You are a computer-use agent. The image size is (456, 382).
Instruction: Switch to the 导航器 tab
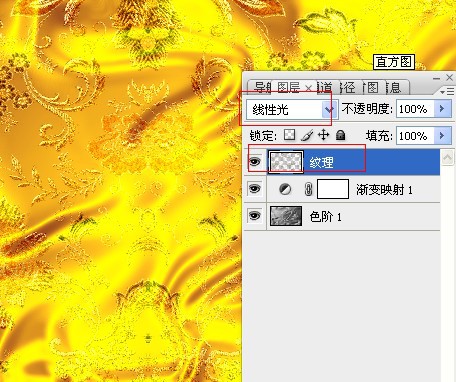(261, 88)
